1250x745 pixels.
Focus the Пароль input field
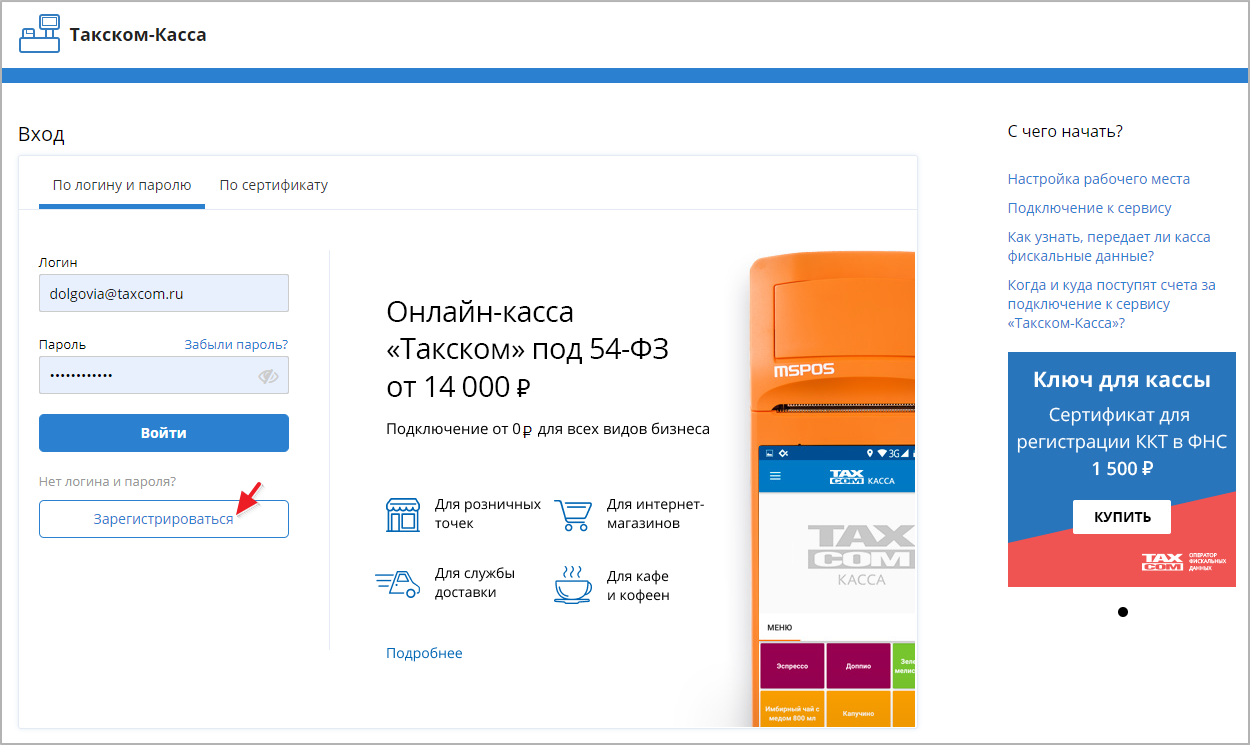145,376
